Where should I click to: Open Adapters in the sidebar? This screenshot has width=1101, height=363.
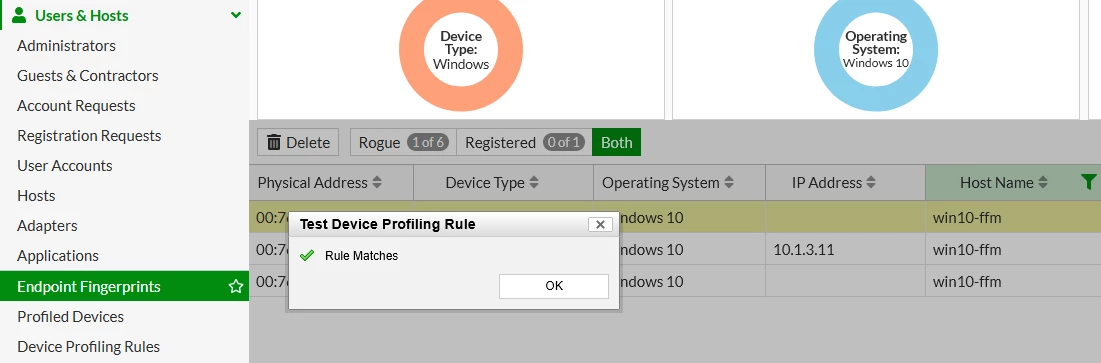47,226
